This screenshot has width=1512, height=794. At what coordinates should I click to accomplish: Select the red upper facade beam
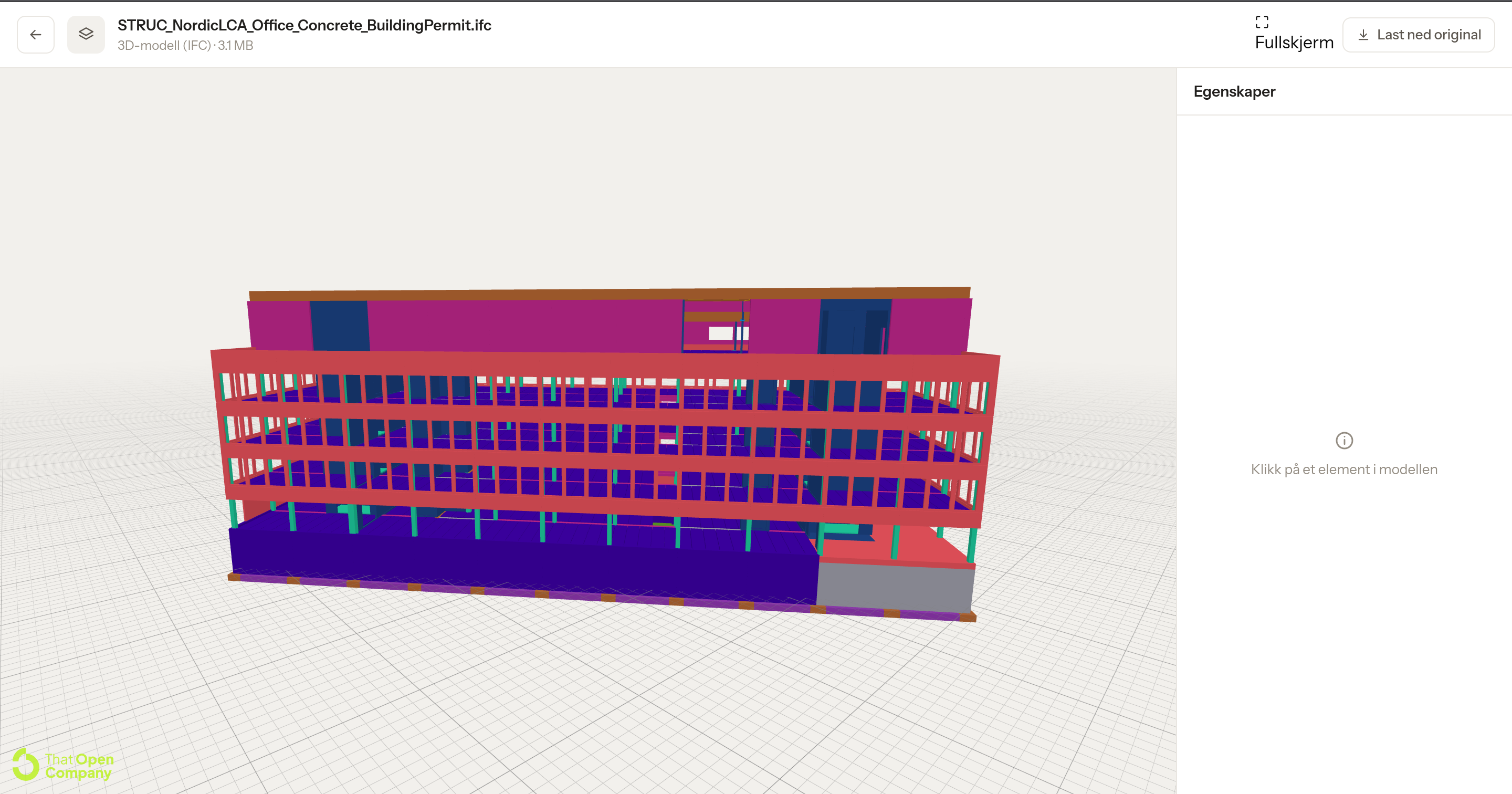pos(605,364)
